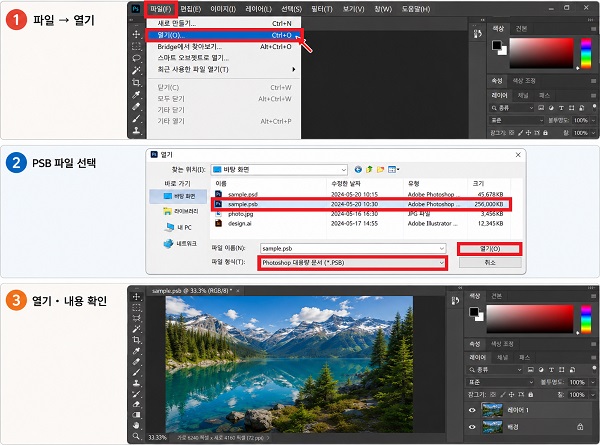Toggle lock transparent pixels in step 3 panel
Screen dimensions: 600x445
493,394
